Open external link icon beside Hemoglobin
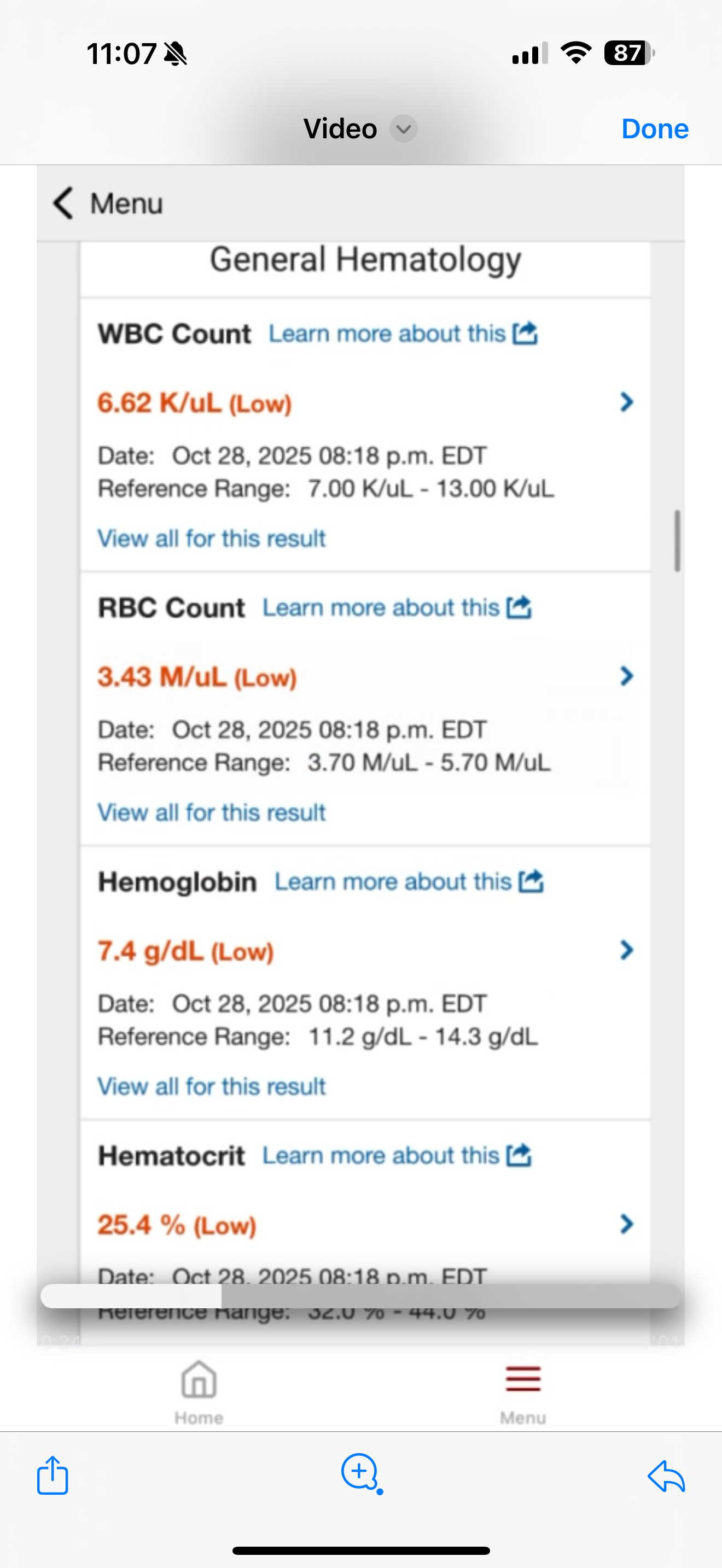Screen dimensions: 722x1568 coord(531,881)
